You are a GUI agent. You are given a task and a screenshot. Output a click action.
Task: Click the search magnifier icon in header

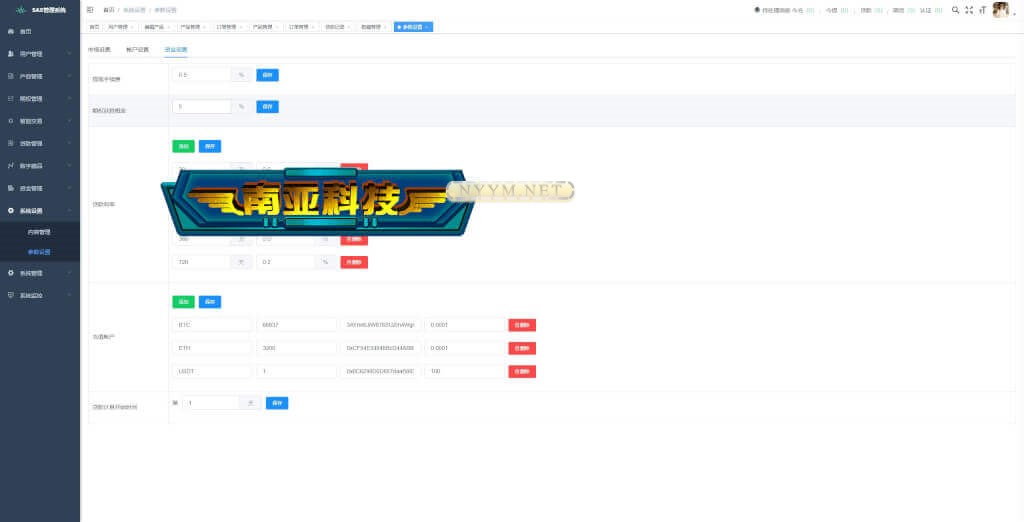tap(955, 10)
